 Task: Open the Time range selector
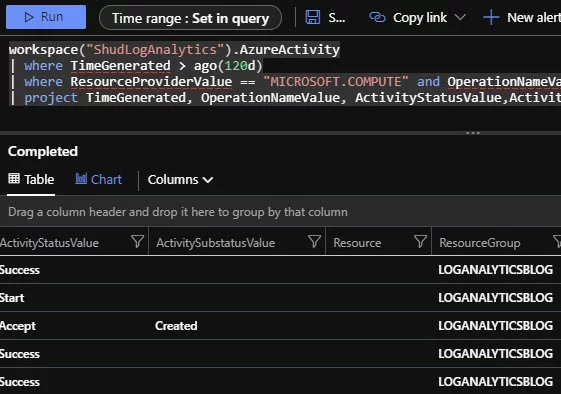click(x=190, y=18)
